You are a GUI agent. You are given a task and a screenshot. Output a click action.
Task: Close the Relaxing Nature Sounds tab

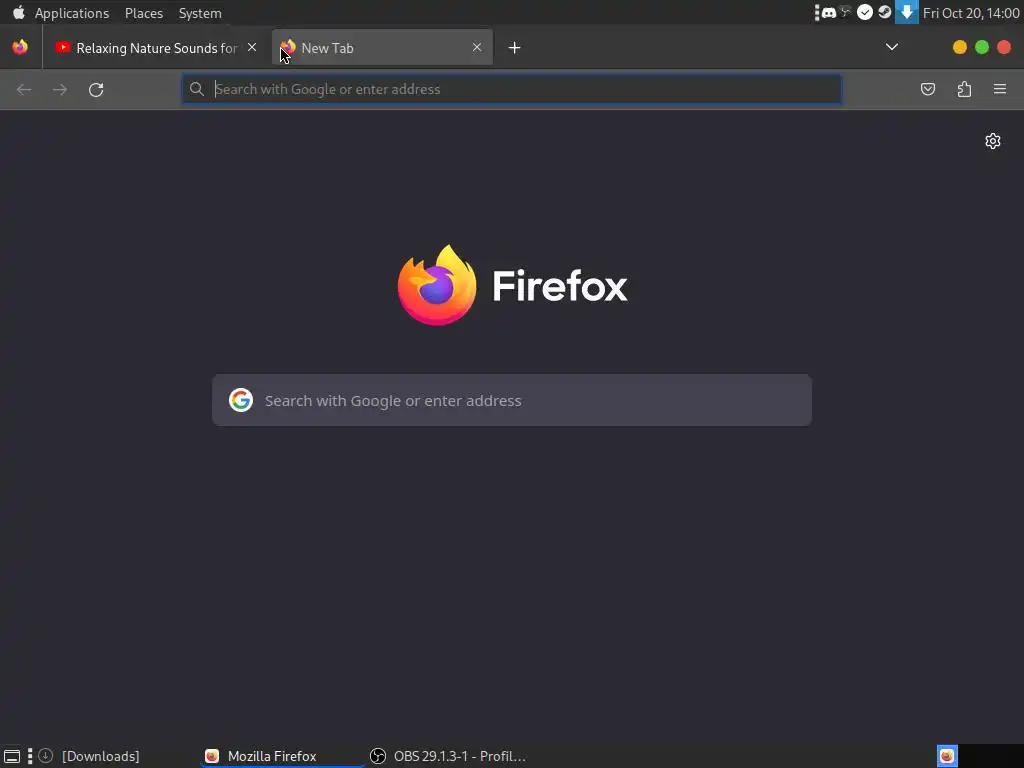(252, 47)
